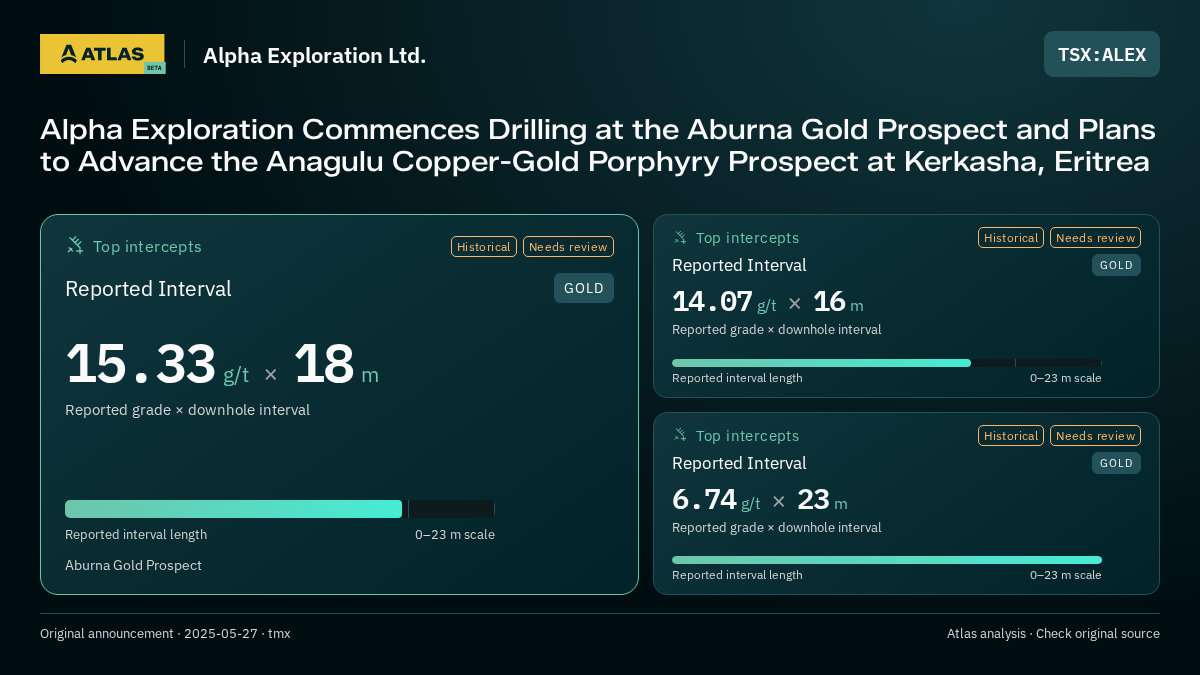Click the 23 m interval value
The width and height of the screenshot is (1200, 675).
click(813, 499)
